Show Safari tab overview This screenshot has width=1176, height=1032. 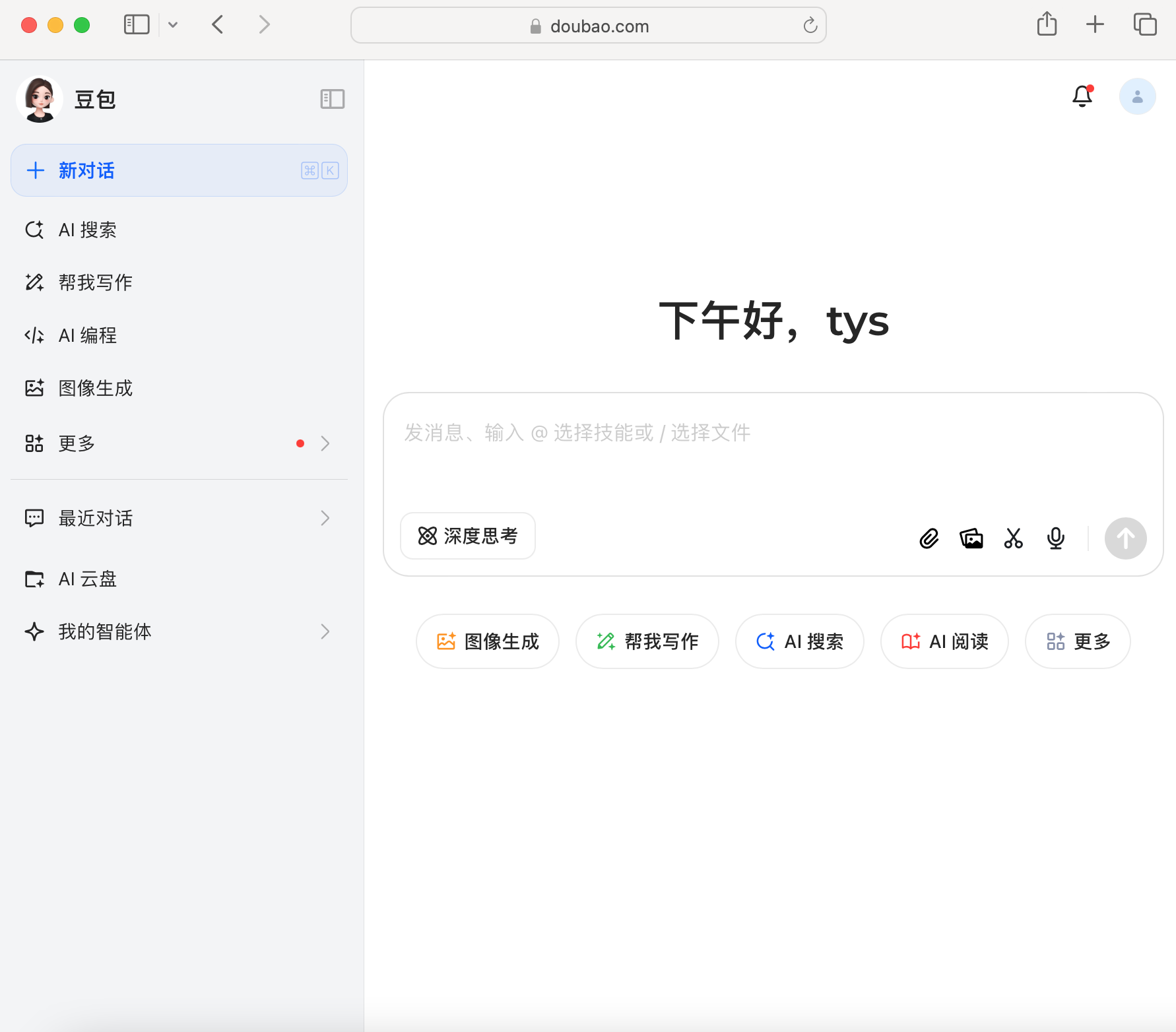pyautogui.click(x=1145, y=24)
